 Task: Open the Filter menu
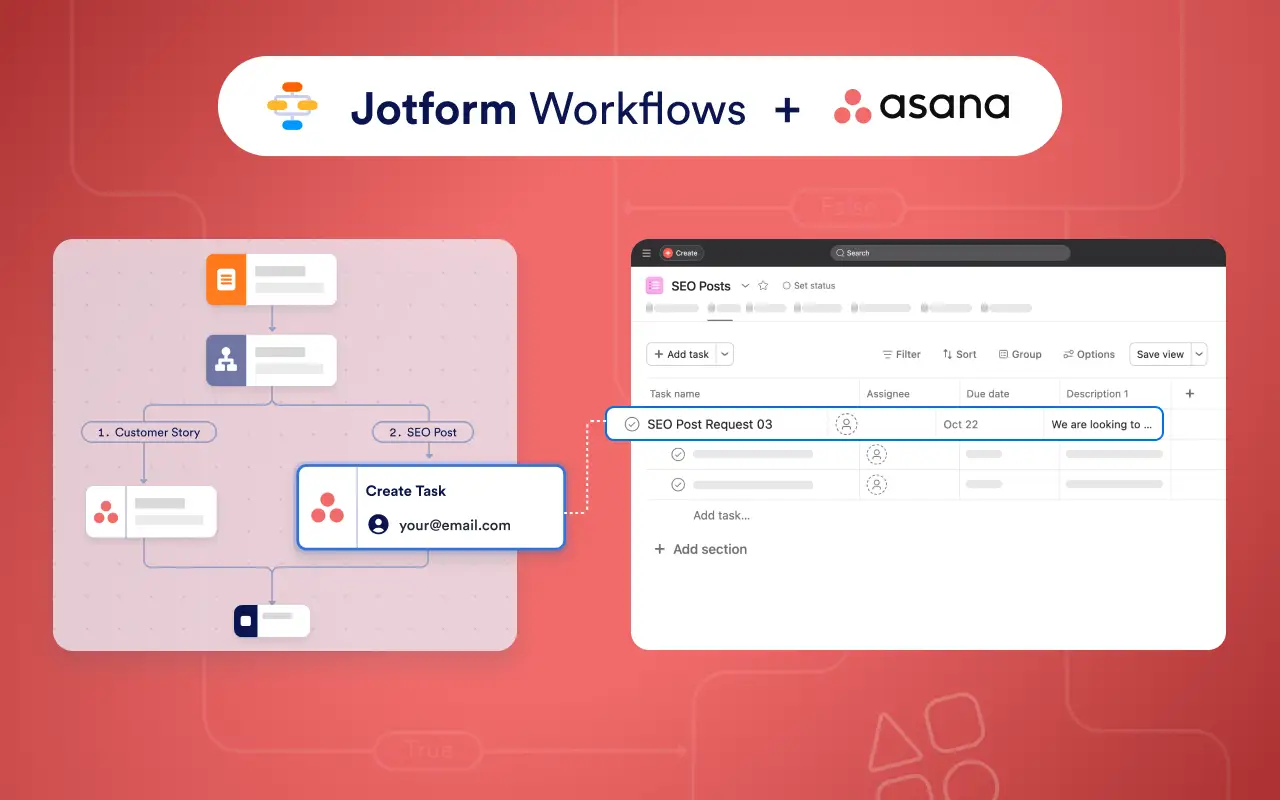point(901,354)
